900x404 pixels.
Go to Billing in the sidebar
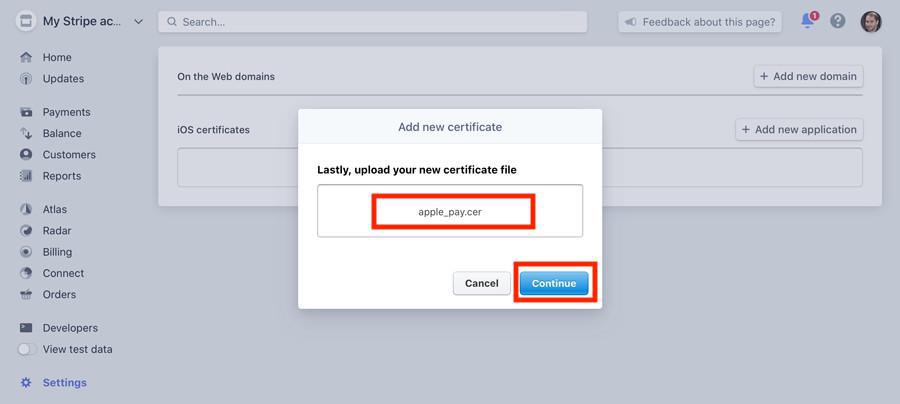coord(57,252)
